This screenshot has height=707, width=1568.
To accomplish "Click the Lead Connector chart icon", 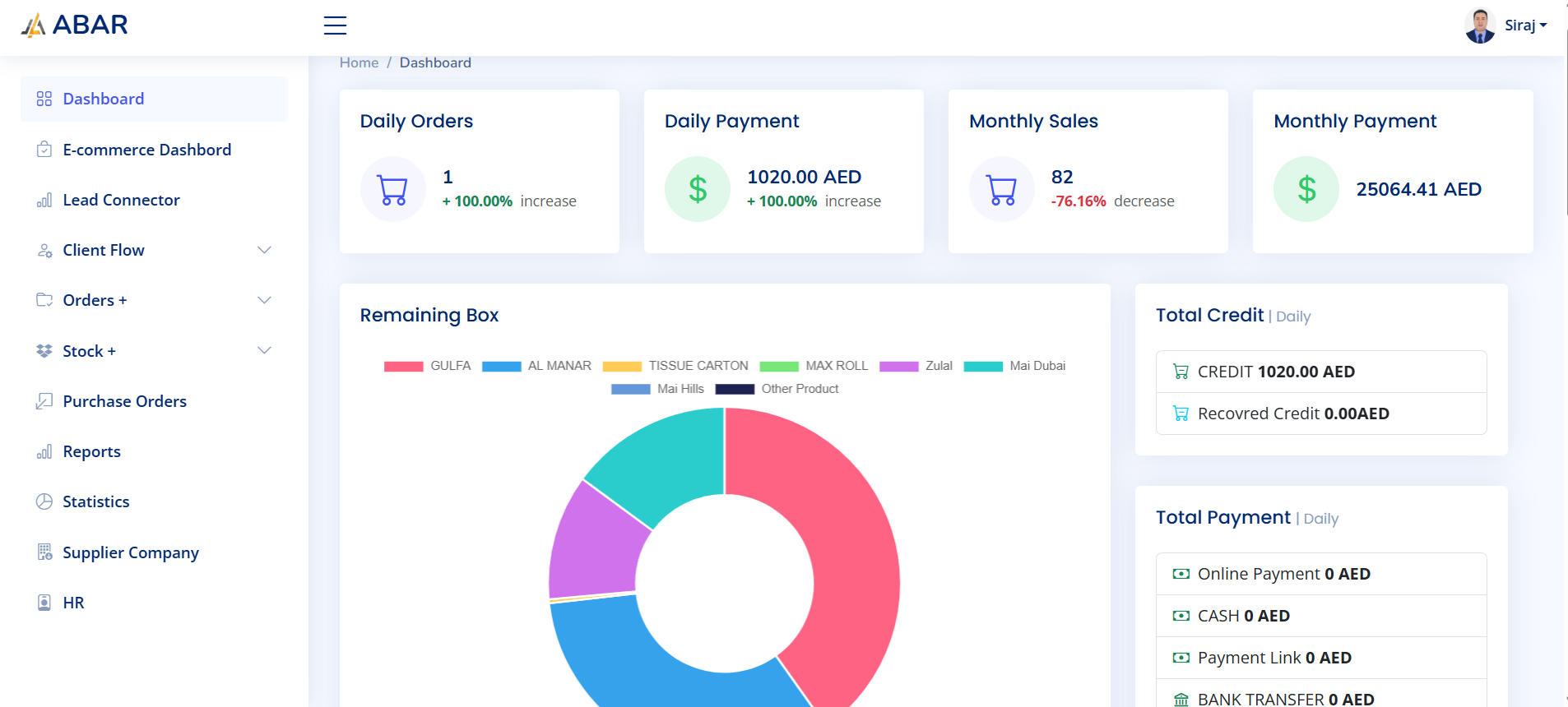I will [x=44, y=200].
